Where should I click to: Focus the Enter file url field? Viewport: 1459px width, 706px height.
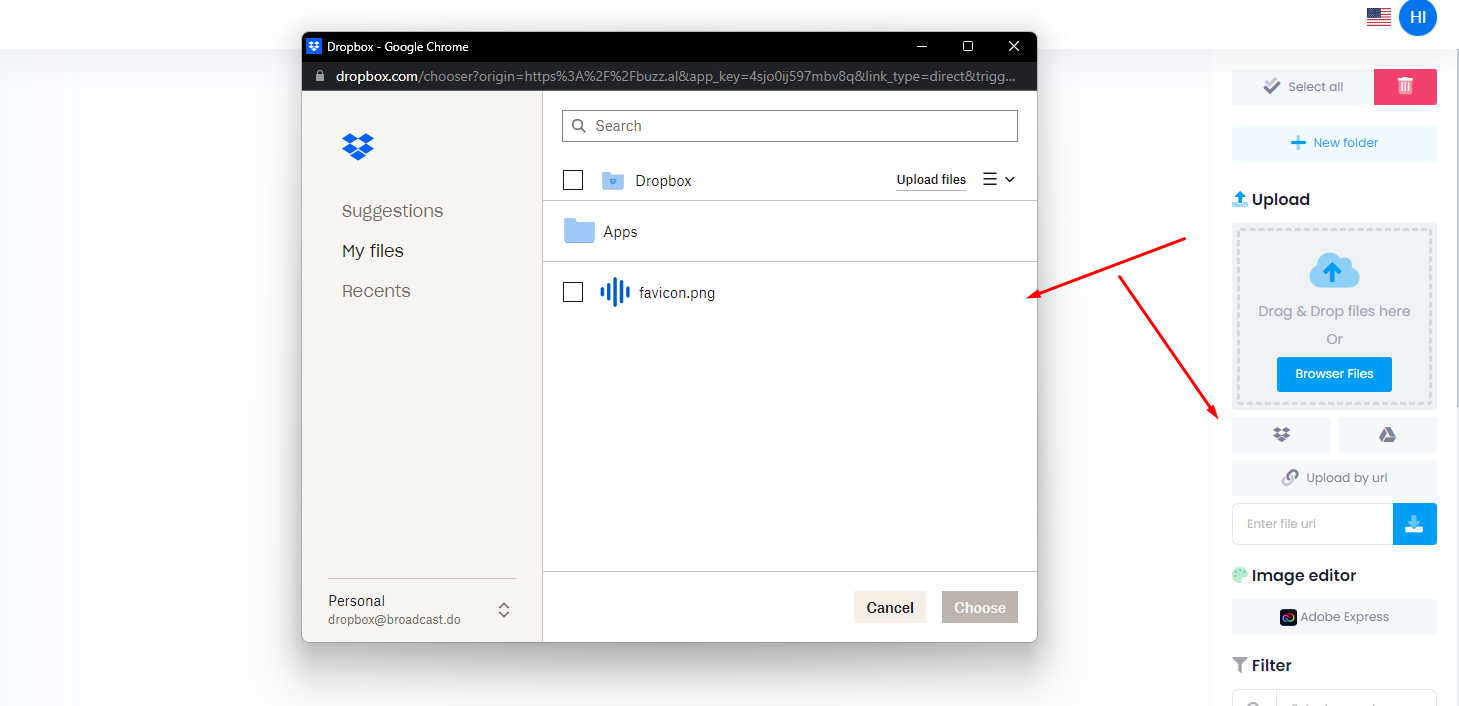click(1313, 524)
